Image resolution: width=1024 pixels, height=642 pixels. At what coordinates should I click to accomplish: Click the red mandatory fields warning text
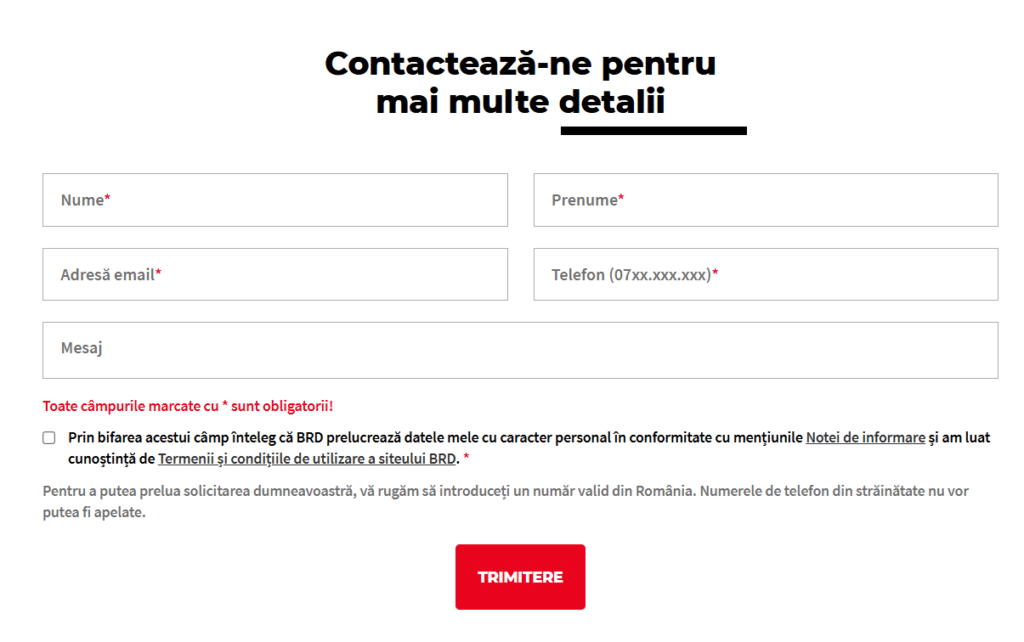pyautogui.click(x=188, y=406)
